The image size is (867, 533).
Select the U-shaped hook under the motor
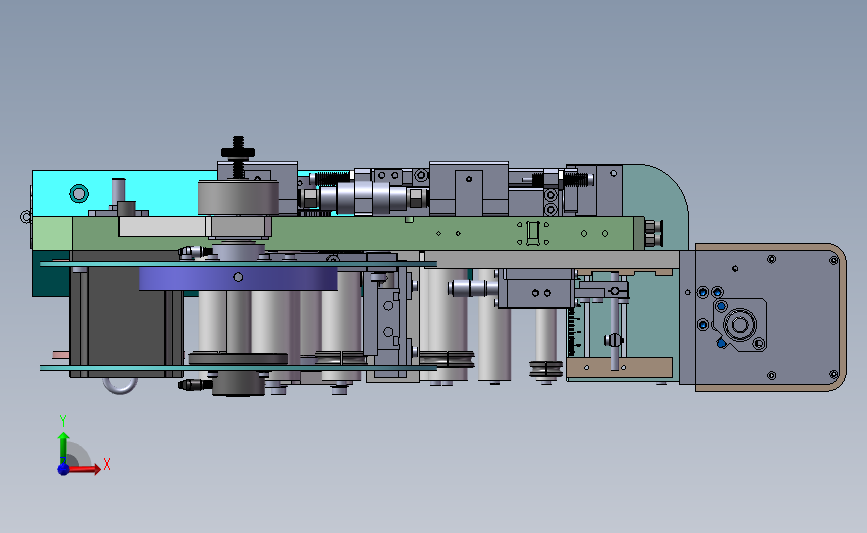pos(120,385)
